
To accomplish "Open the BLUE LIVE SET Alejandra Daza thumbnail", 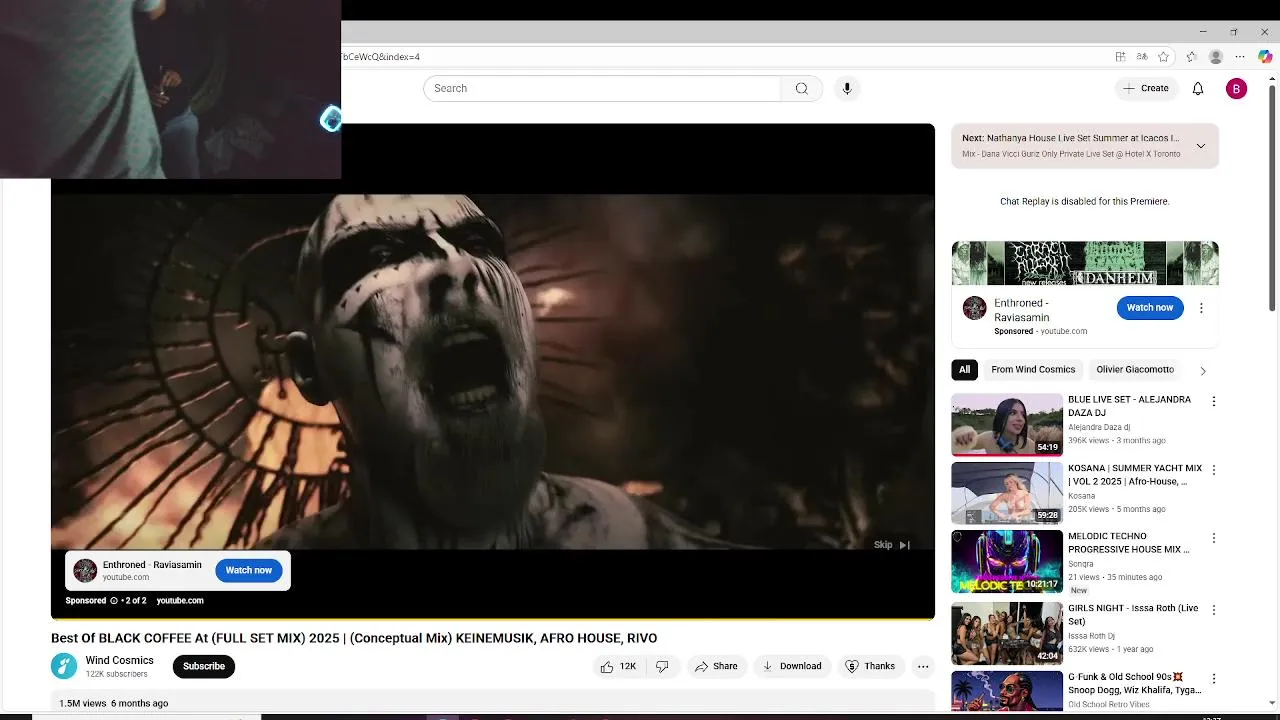I will 1007,425.
